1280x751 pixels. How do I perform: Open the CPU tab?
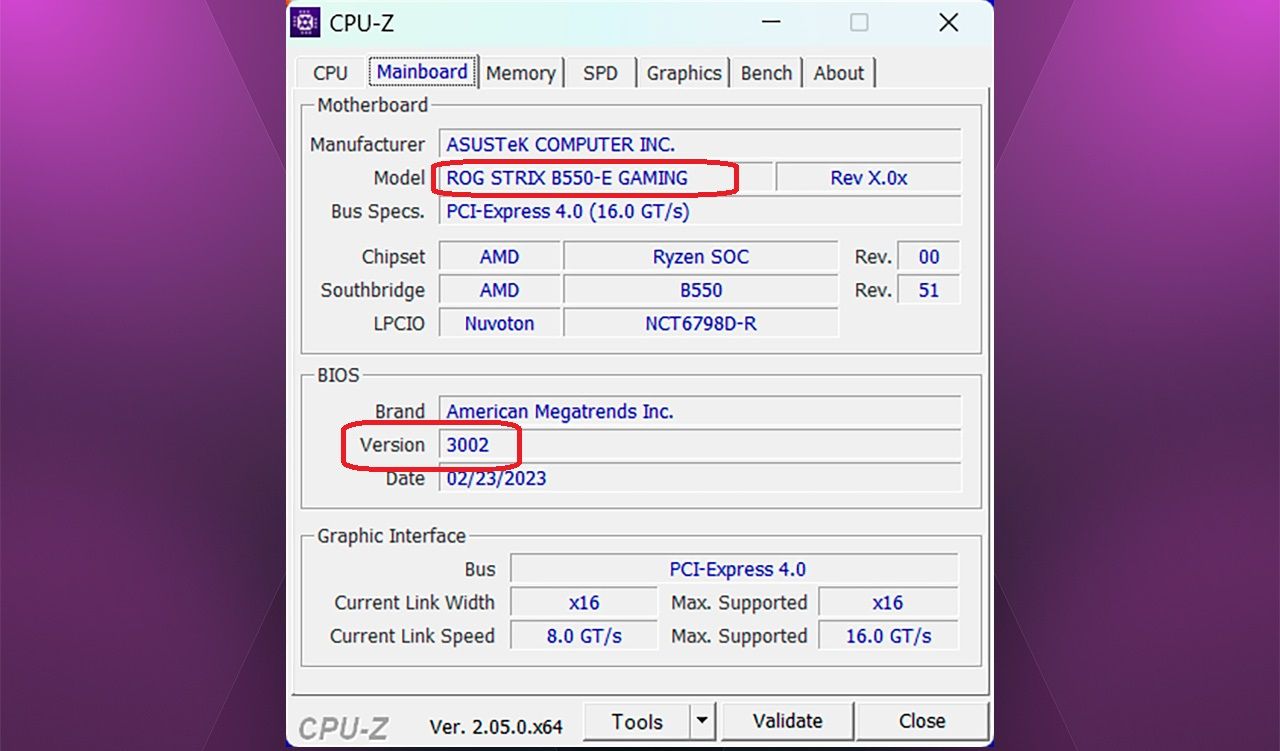[330, 73]
